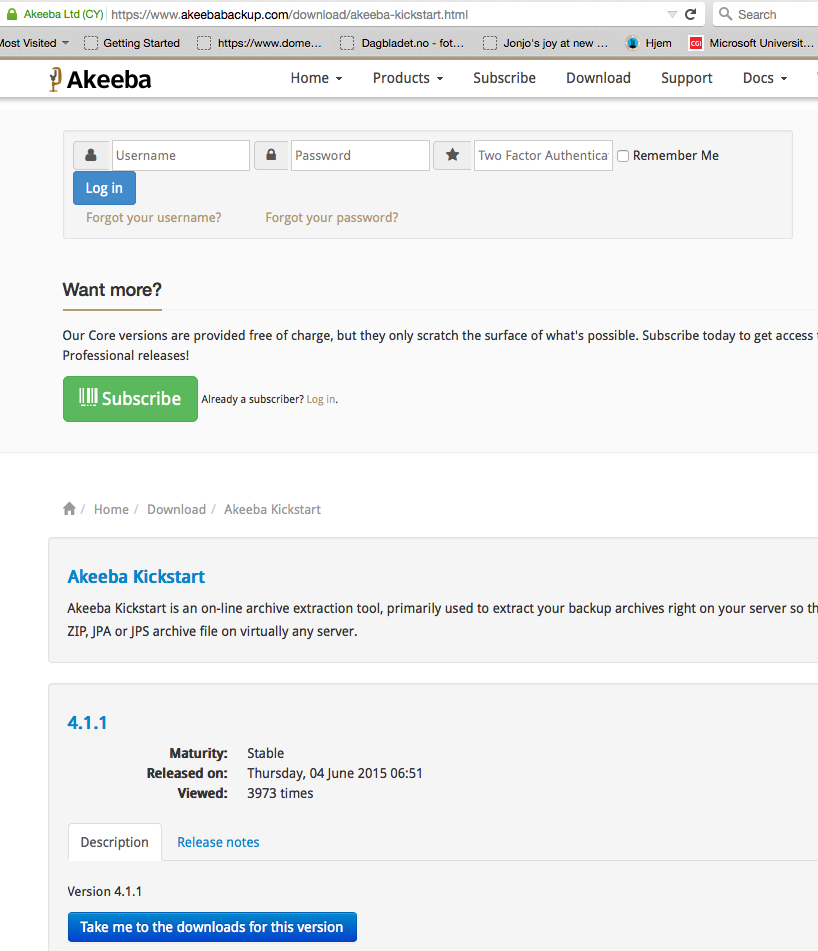818x951 pixels.
Task: Follow the Forgot your username? link
Action: pyautogui.click(x=153, y=218)
